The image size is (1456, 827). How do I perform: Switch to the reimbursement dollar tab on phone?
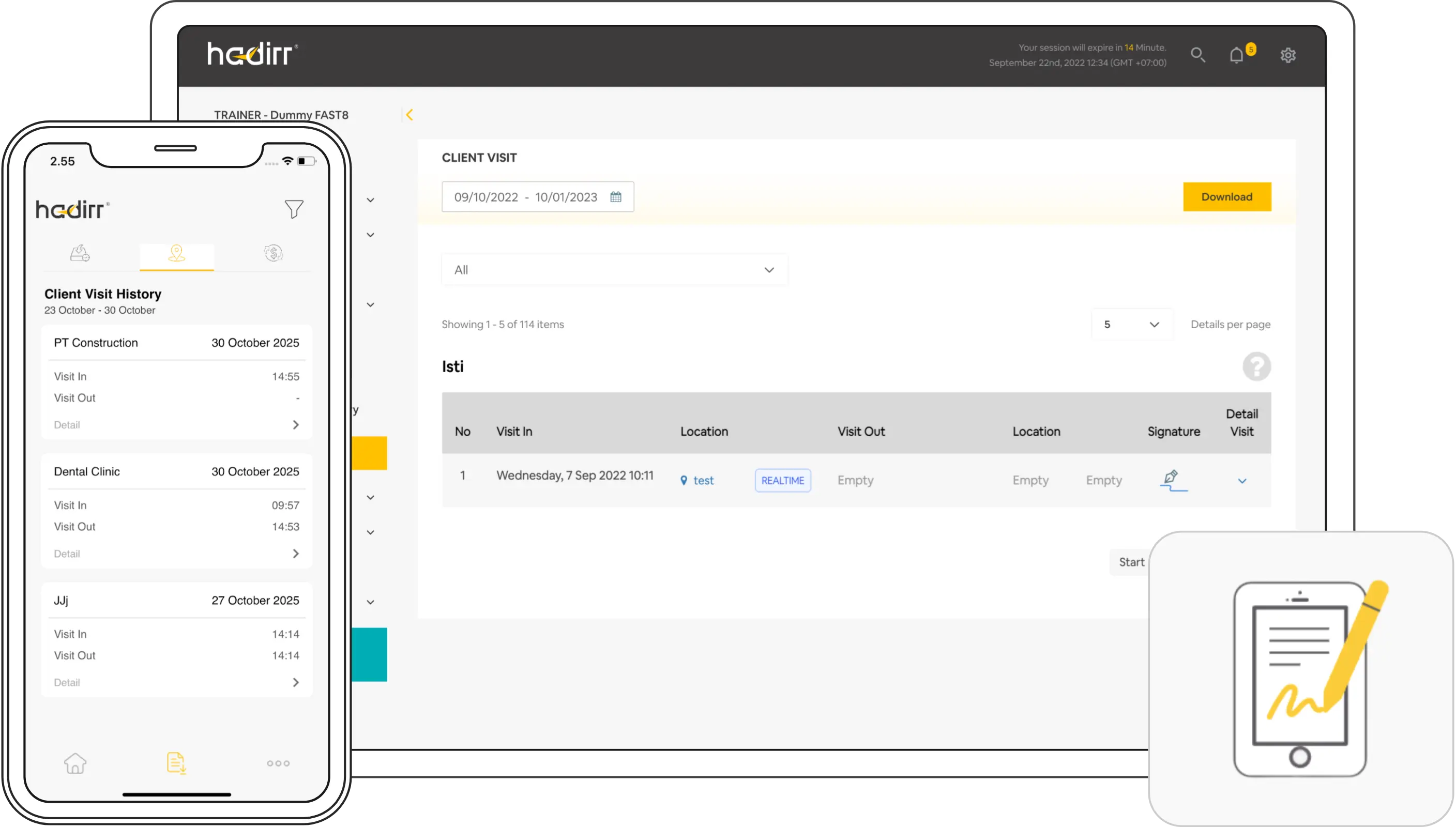pyautogui.click(x=273, y=253)
